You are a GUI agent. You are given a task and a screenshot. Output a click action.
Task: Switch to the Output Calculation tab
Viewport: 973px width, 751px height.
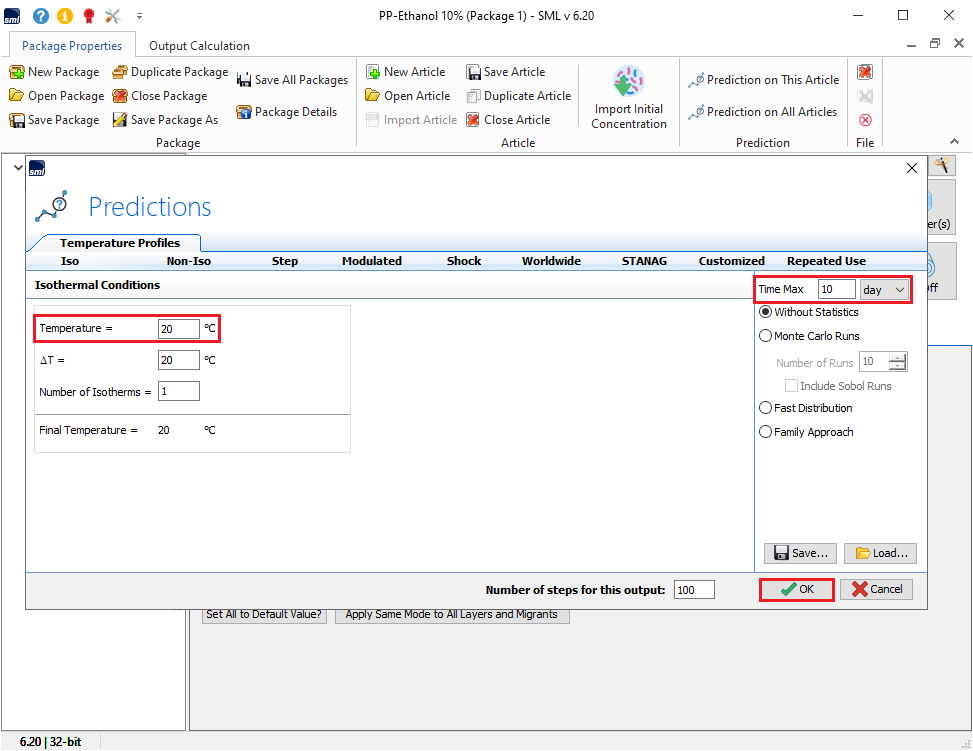(199, 46)
